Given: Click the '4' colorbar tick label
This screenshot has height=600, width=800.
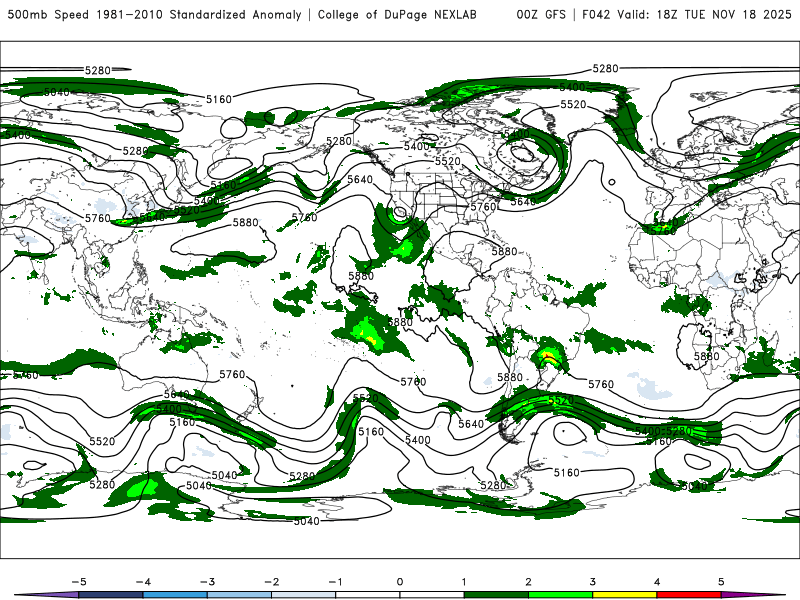Looking at the screenshot, I should pyautogui.click(x=657, y=582).
